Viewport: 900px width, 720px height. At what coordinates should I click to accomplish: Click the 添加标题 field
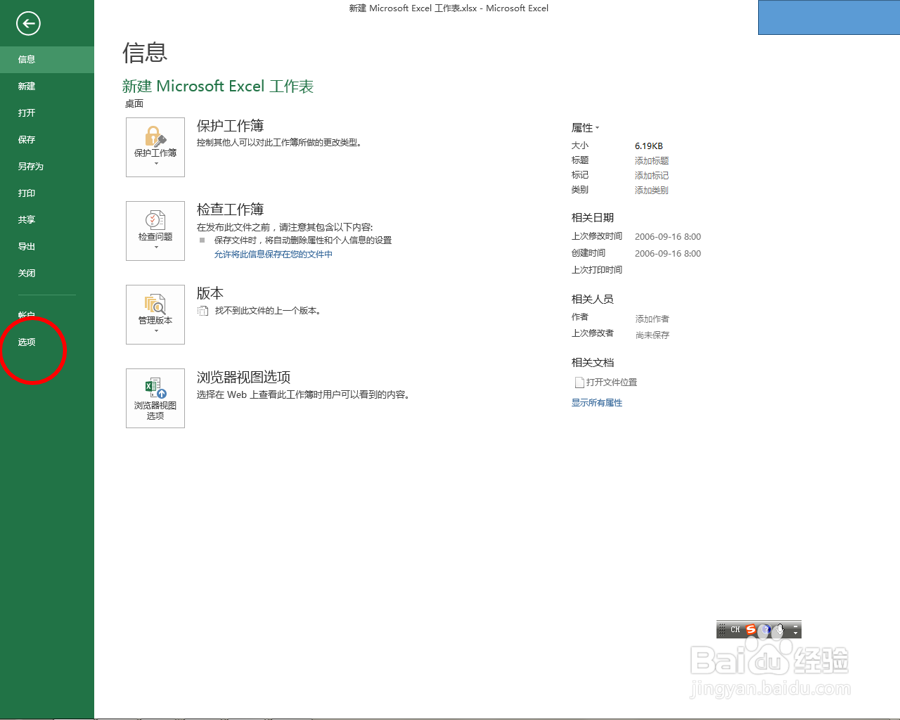(x=651, y=161)
